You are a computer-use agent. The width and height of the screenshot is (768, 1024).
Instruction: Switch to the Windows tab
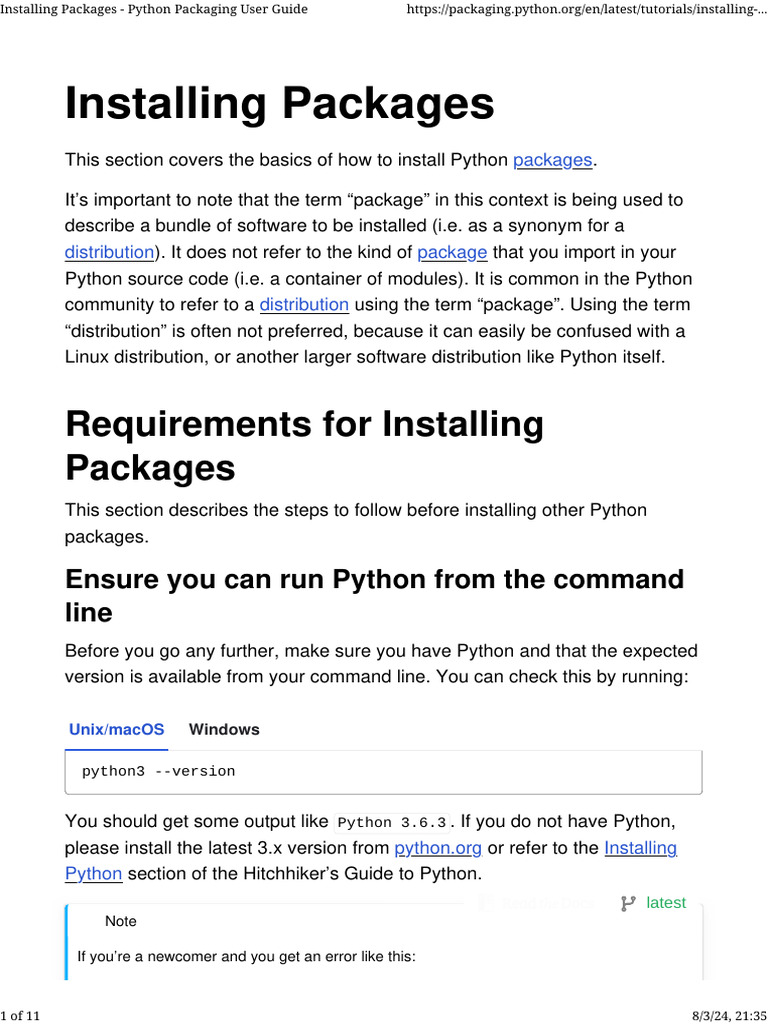coord(224,729)
